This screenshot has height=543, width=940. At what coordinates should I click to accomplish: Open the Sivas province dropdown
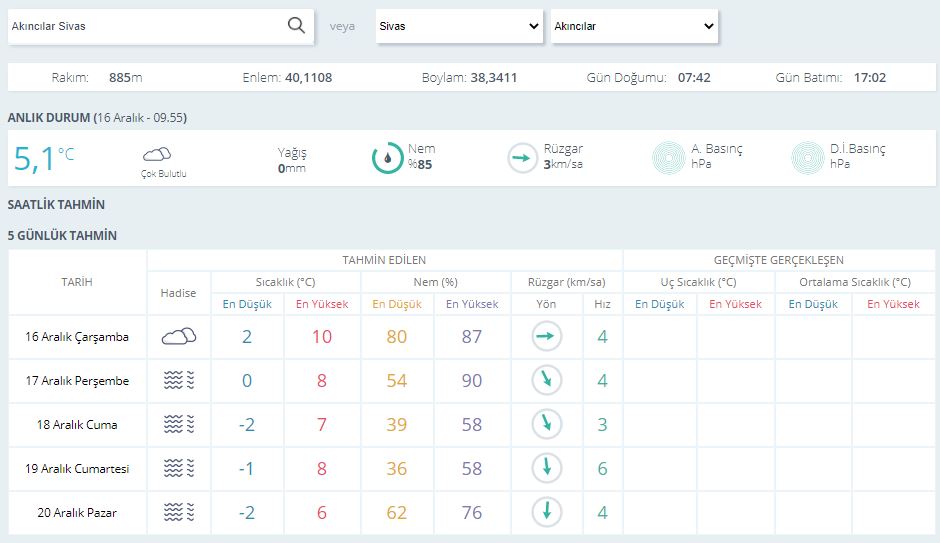pyautogui.click(x=460, y=26)
